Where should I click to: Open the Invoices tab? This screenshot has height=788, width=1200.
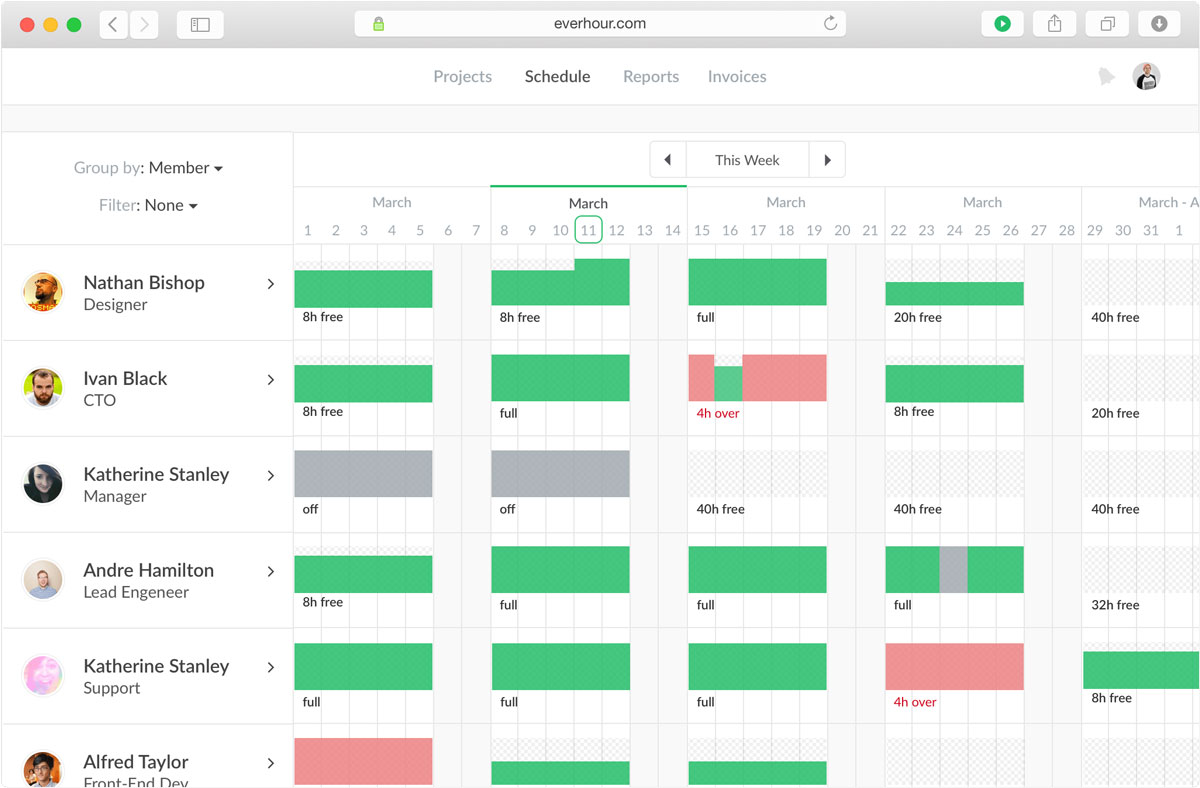pyautogui.click(x=737, y=77)
